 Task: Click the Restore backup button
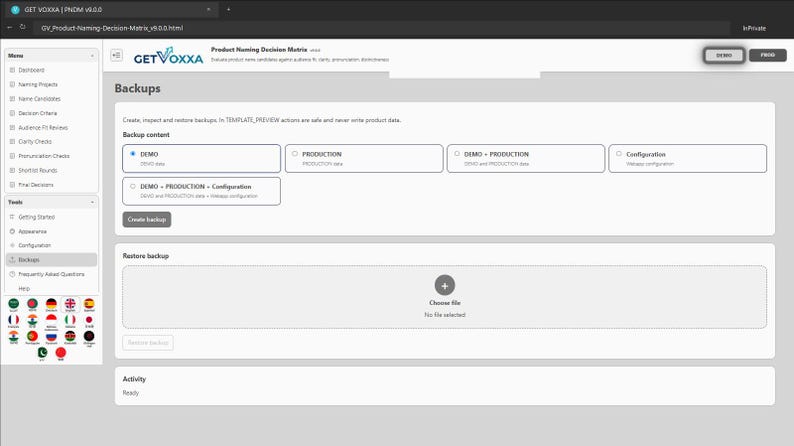[148, 343]
